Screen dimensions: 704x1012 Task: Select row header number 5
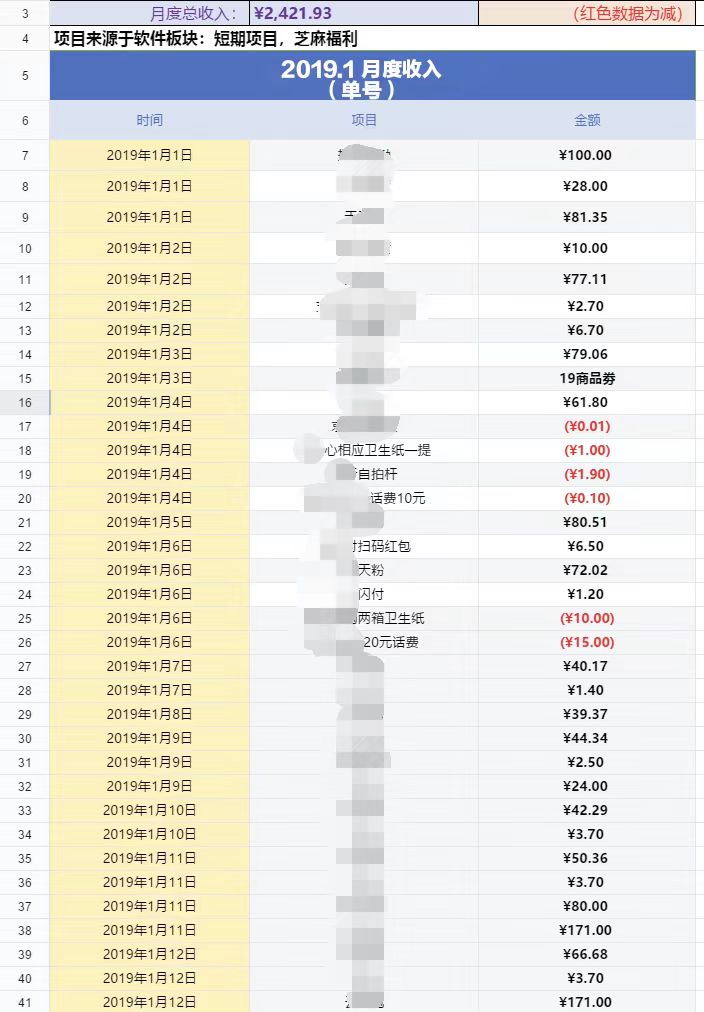[25, 76]
